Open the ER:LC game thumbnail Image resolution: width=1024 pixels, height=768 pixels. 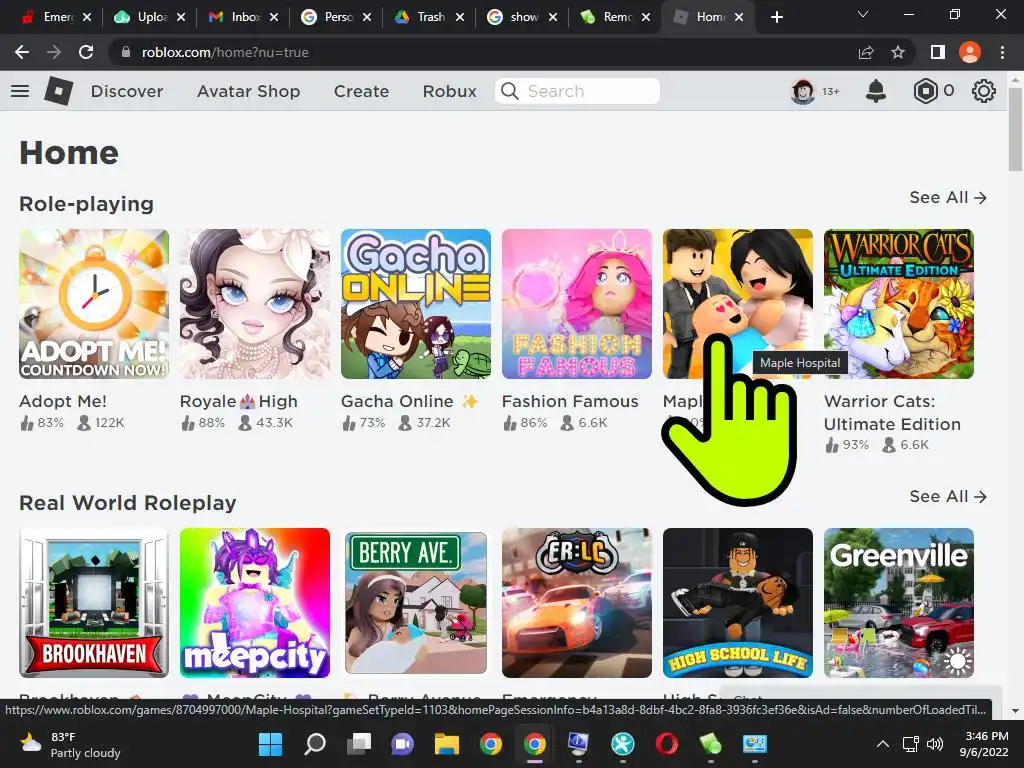[577, 603]
